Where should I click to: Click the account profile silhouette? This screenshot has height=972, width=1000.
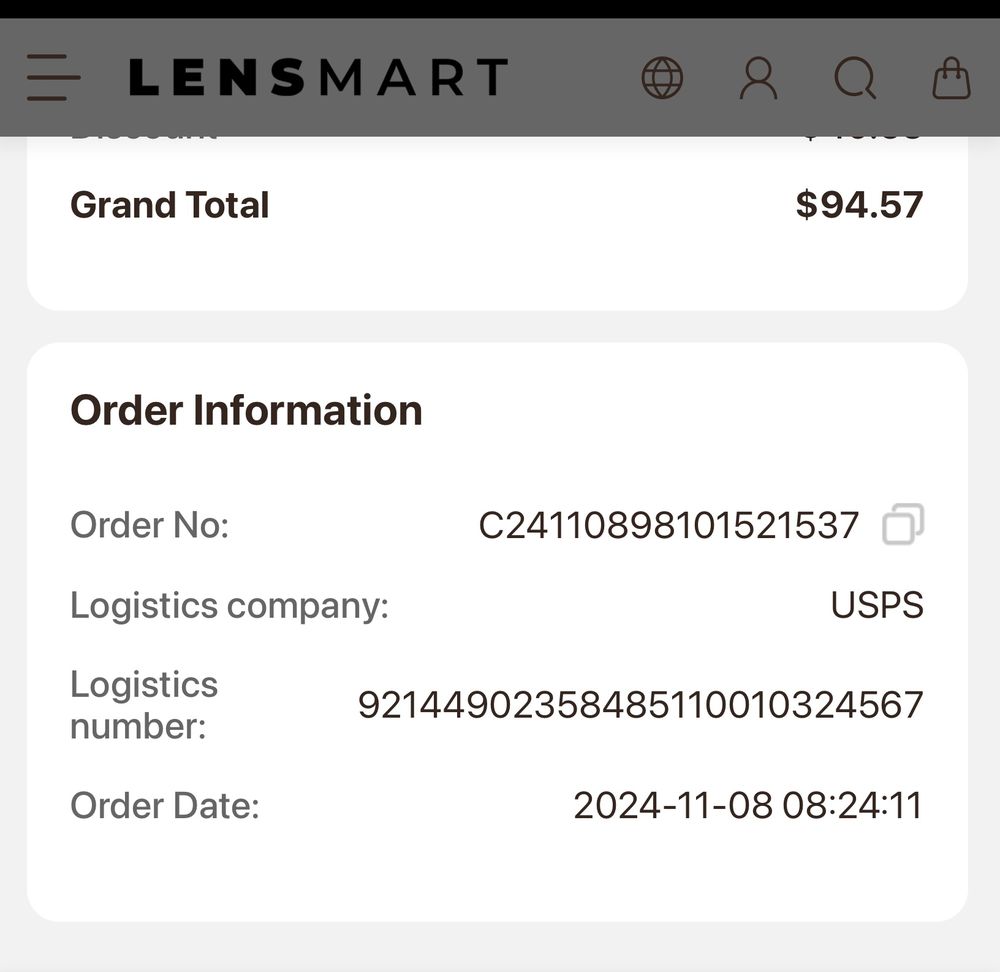(759, 76)
